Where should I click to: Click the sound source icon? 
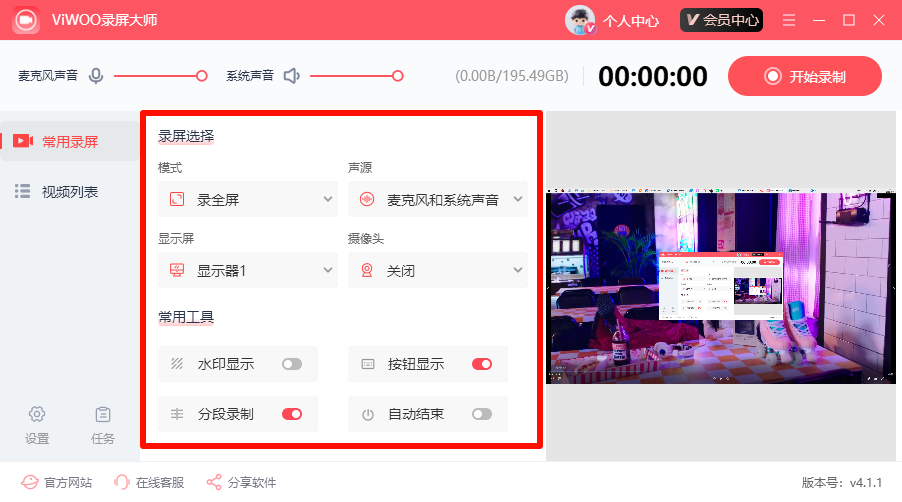[367, 200]
